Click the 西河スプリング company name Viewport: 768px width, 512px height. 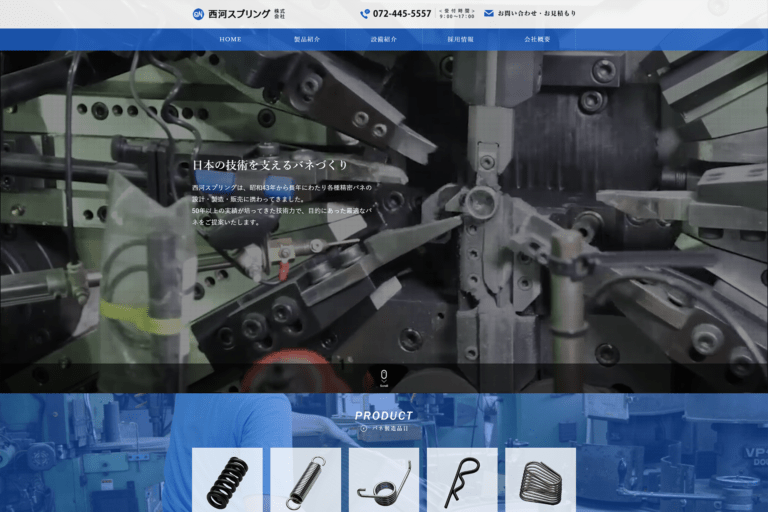239,14
